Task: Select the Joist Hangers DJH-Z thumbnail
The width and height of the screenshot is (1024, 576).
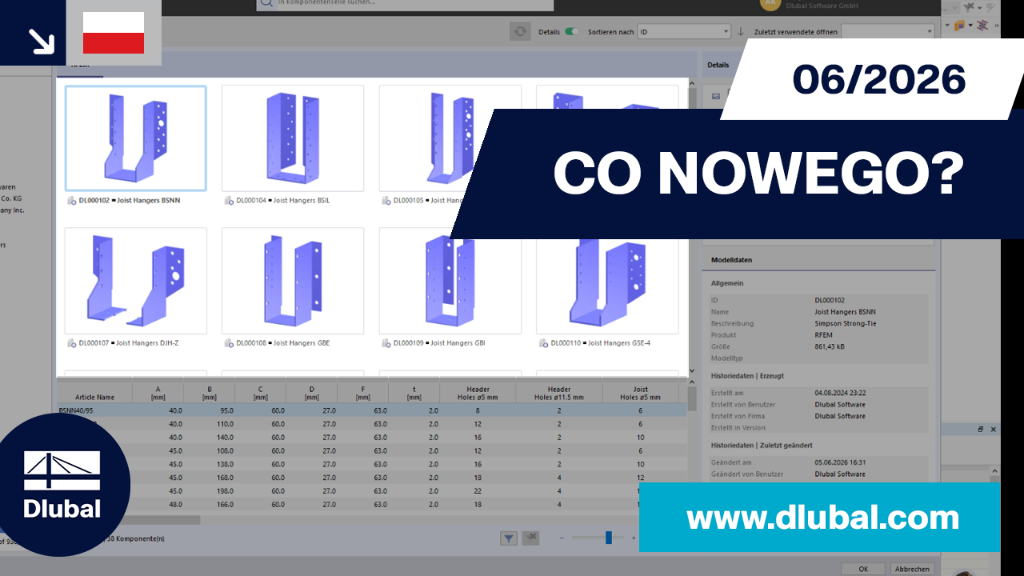Action: coord(136,281)
